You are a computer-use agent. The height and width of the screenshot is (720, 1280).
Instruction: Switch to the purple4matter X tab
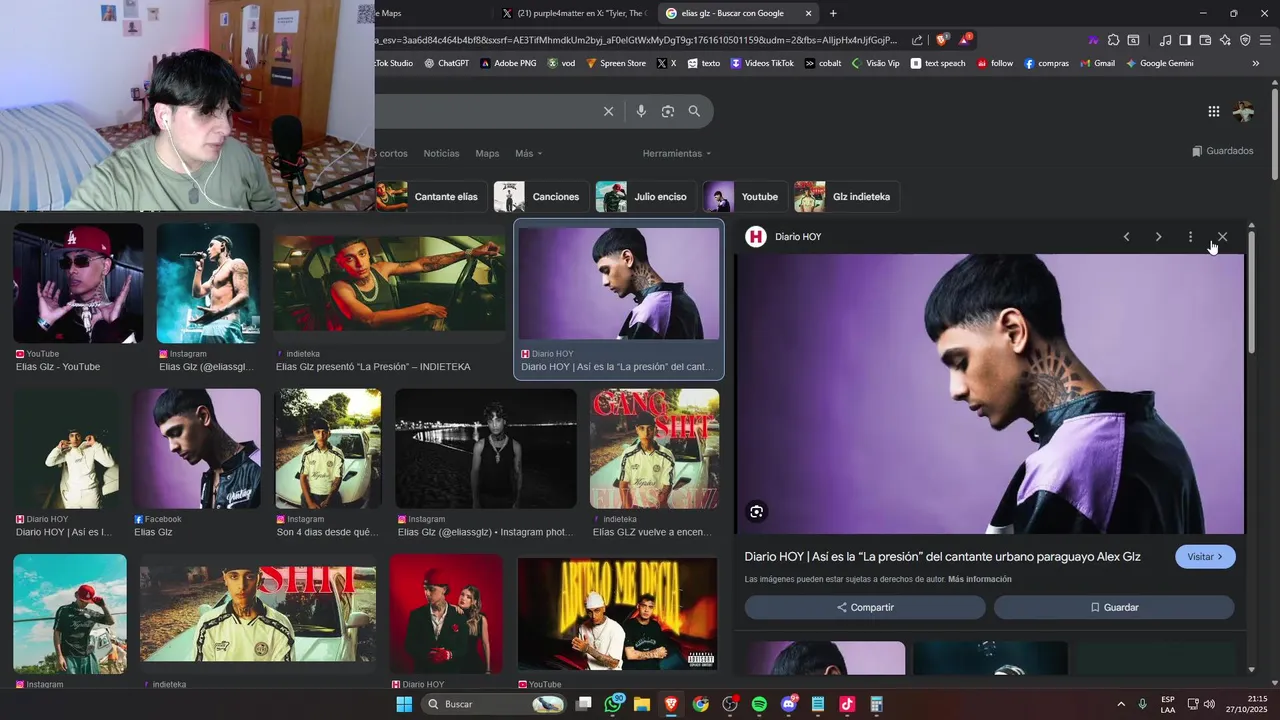click(x=575, y=13)
